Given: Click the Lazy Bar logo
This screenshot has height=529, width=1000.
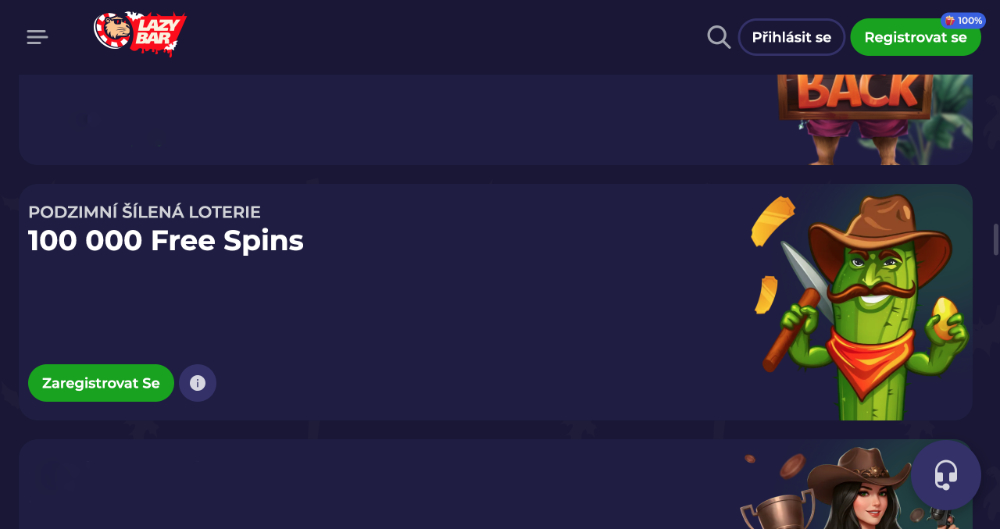Looking at the screenshot, I should 140,35.
